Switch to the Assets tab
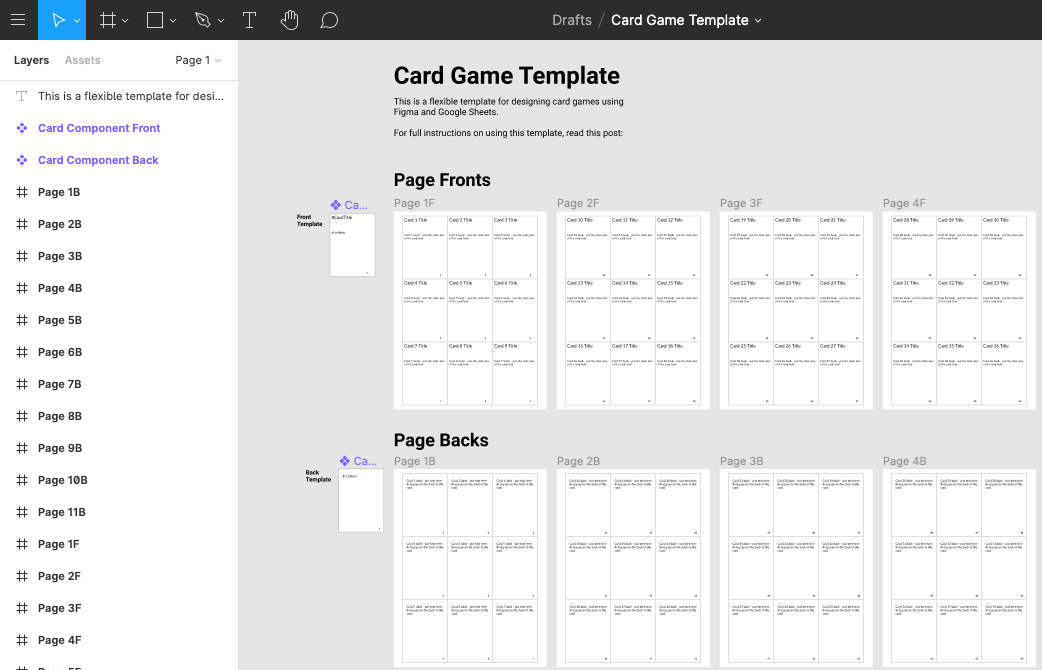This screenshot has width=1042, height=670. coord(82,60)
